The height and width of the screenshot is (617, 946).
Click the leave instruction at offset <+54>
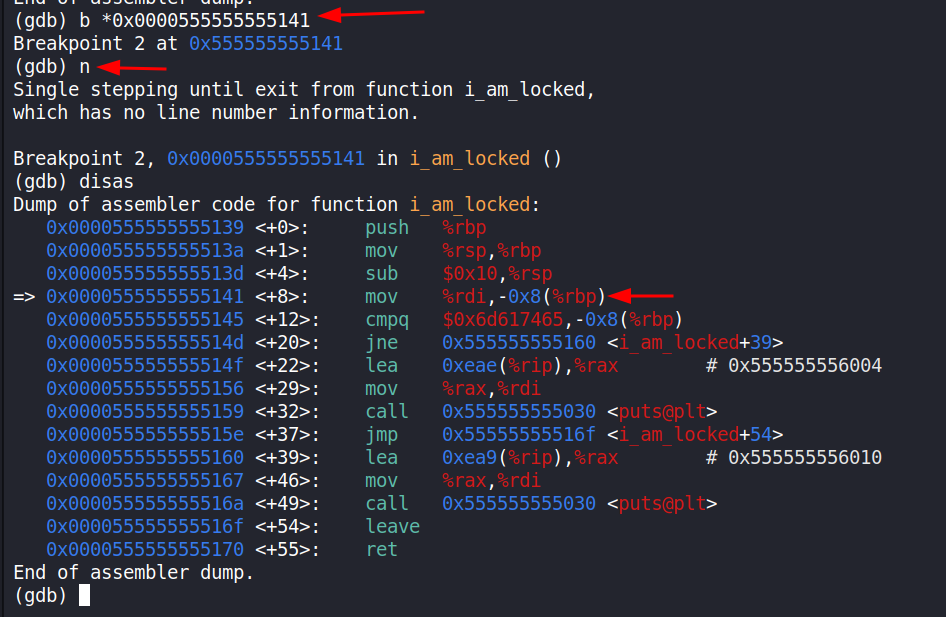click(392, 526)
